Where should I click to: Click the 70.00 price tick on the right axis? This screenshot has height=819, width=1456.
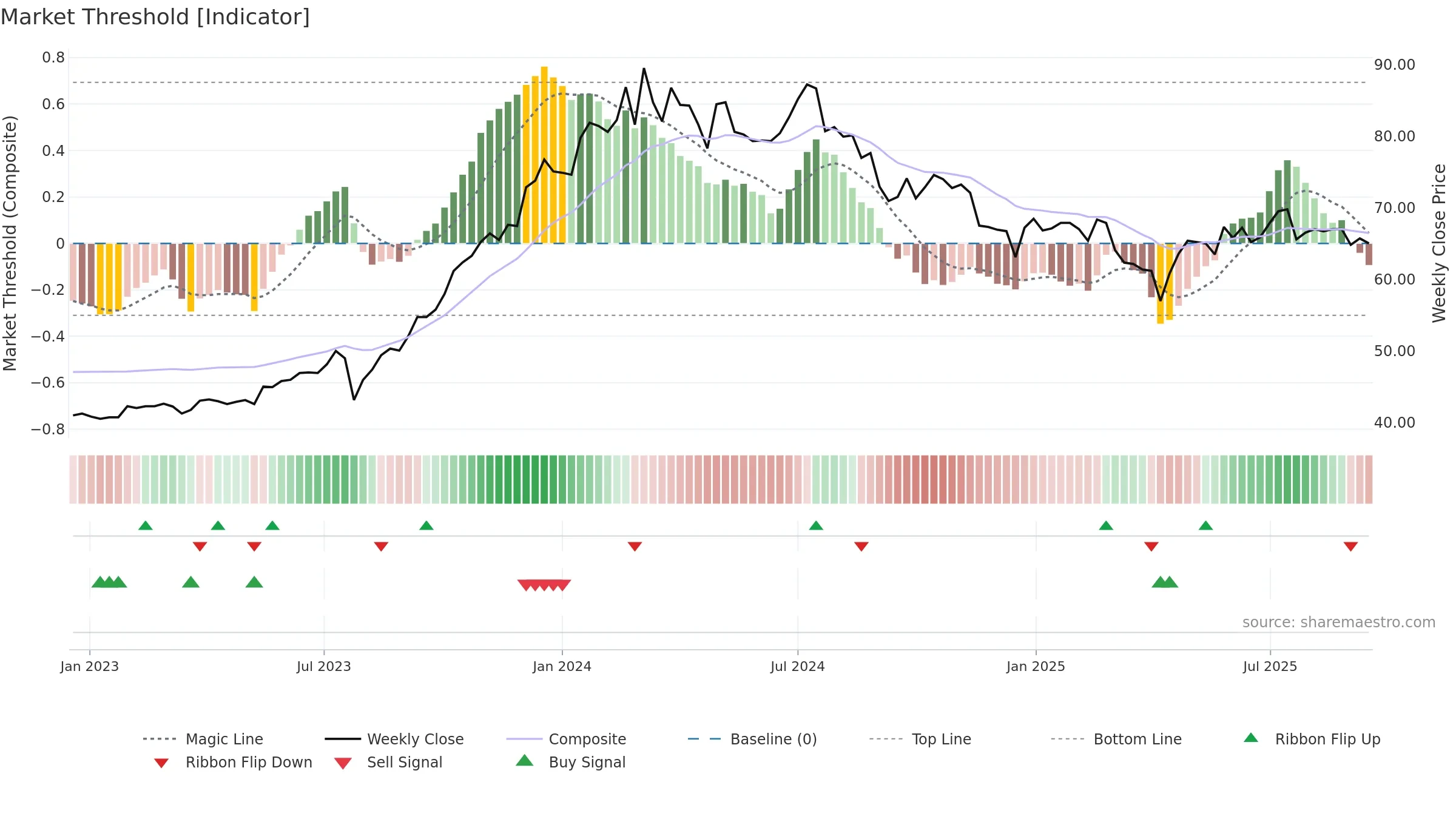(1395, 208)
